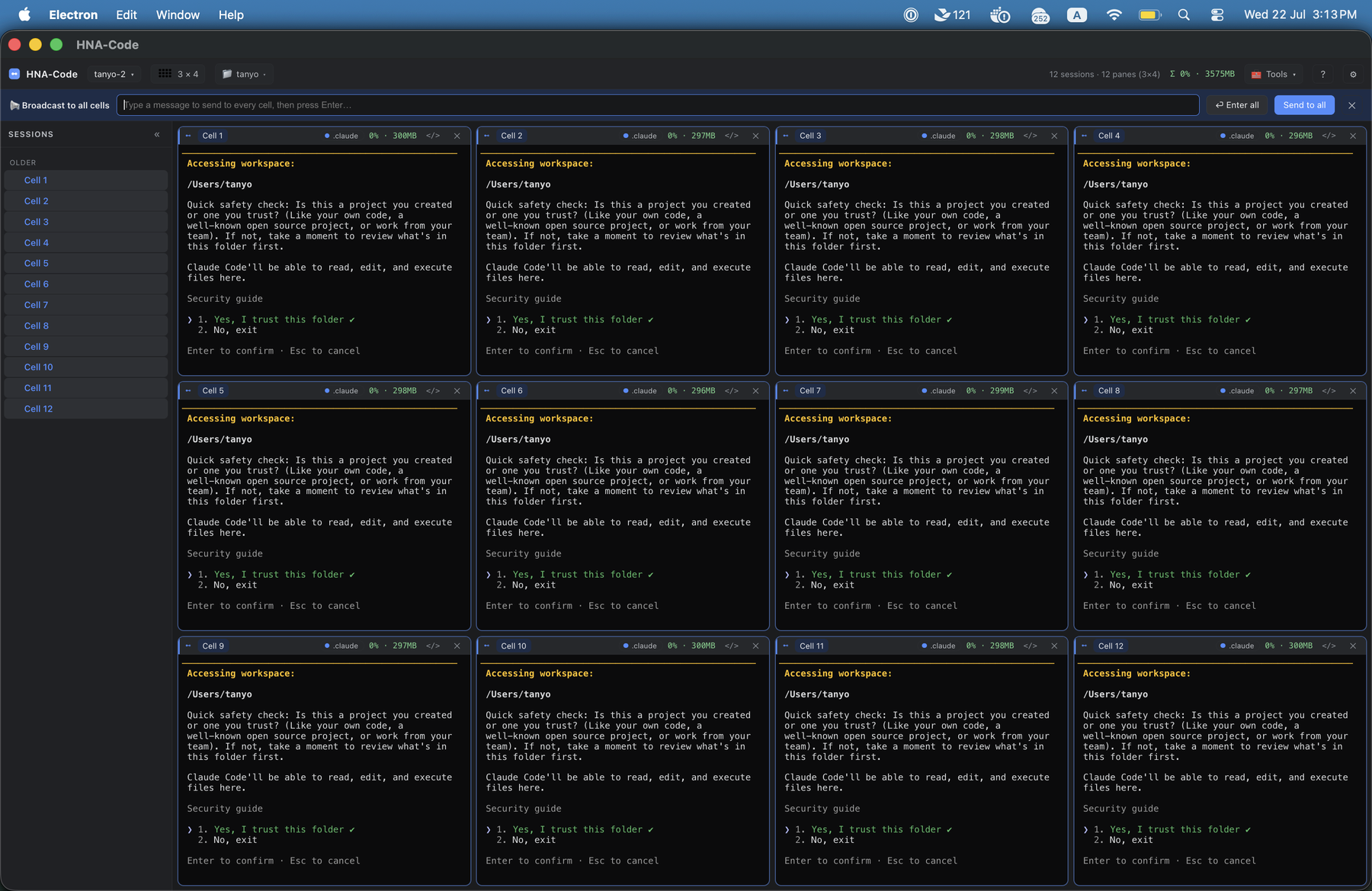The width and height of the screenshot is (1372, 891).
Task: Open the Window menu
Action: point(178,14)
